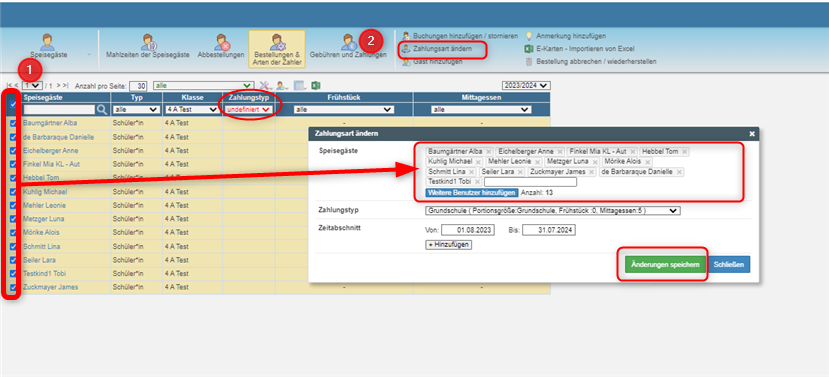Open Zahlungstyp Grundschule dropdown in dialog

(x=552, y=210)
